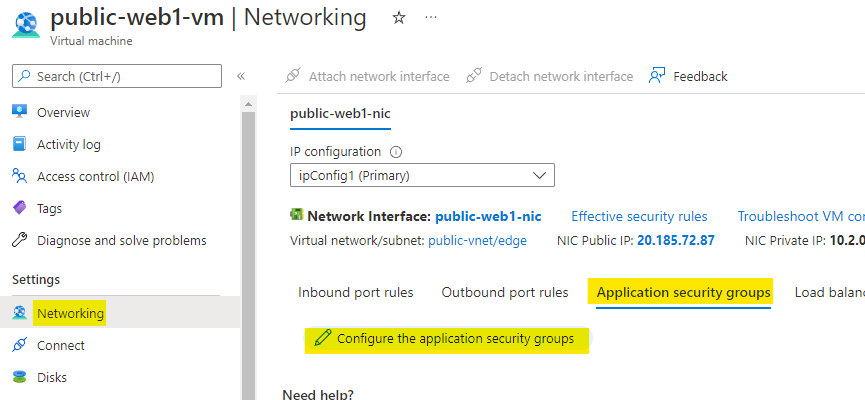Viewport: 865px width, 400px height.
Task: Click Attach network interface
Action: click(x=367, y=76)
